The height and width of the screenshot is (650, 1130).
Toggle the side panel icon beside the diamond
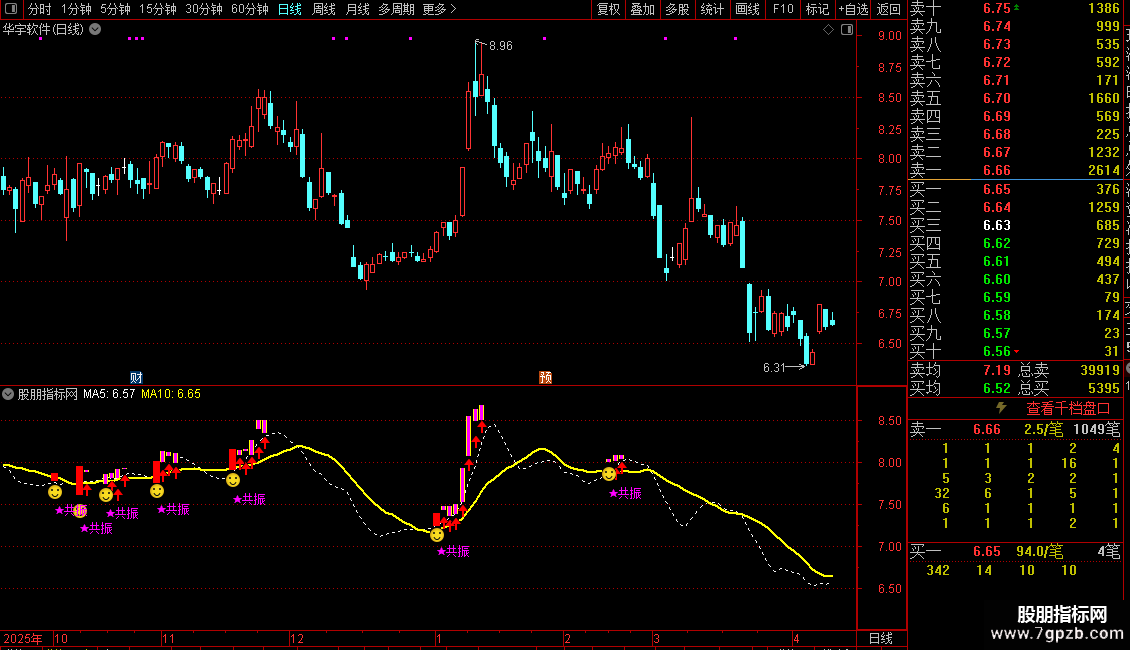[847, 30]
